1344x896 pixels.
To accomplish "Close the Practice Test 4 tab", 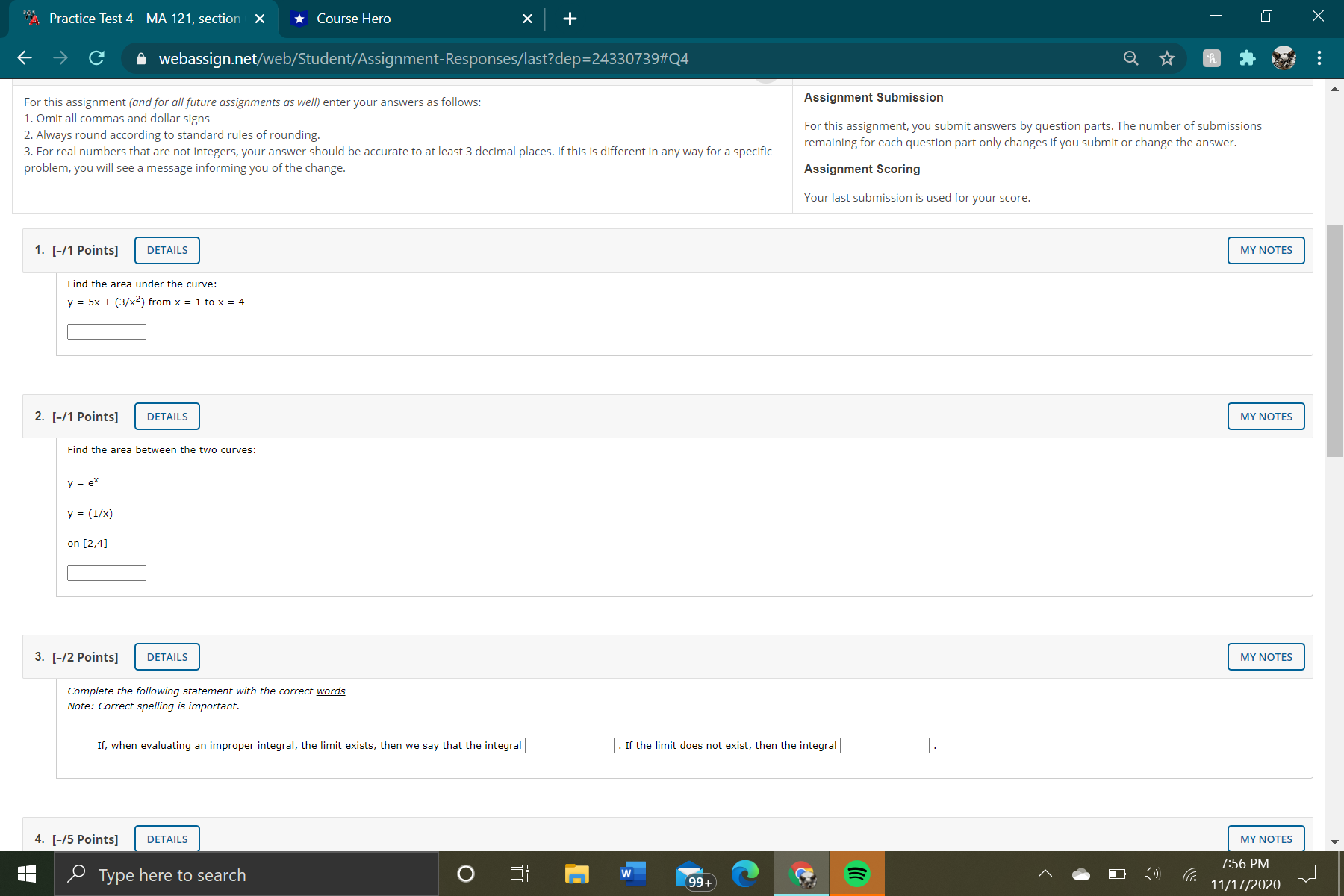I will pos(260,19).
